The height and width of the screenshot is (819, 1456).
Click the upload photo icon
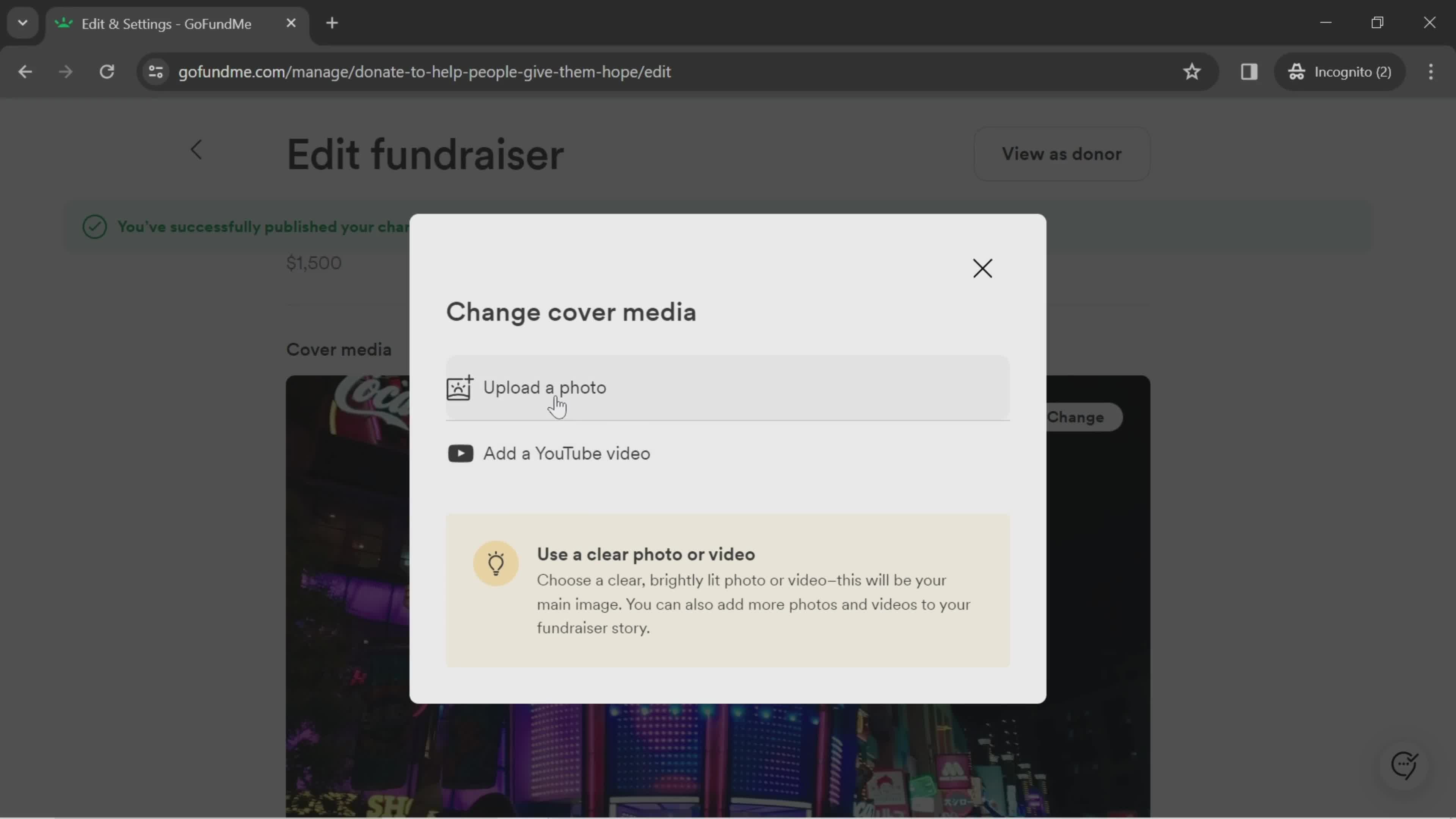460,388
